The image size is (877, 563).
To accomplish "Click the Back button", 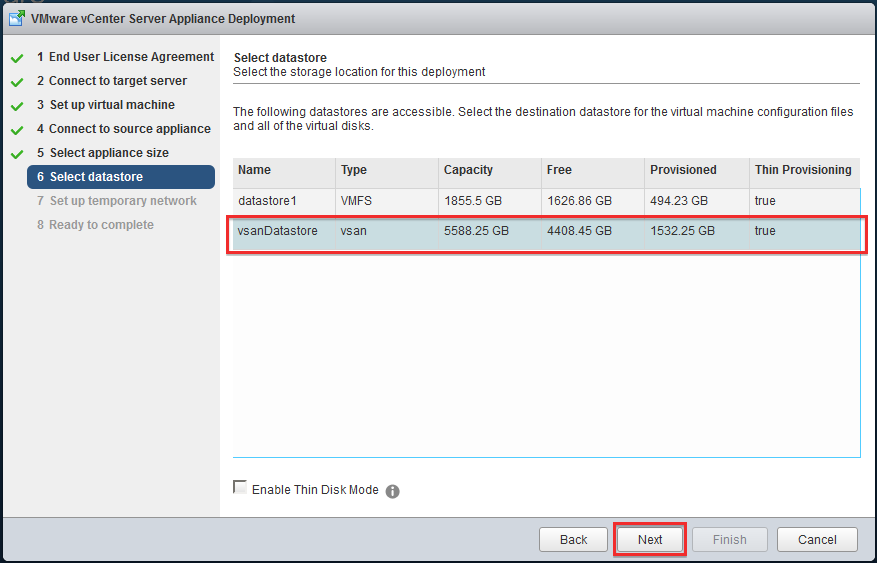I will [573, 540].
